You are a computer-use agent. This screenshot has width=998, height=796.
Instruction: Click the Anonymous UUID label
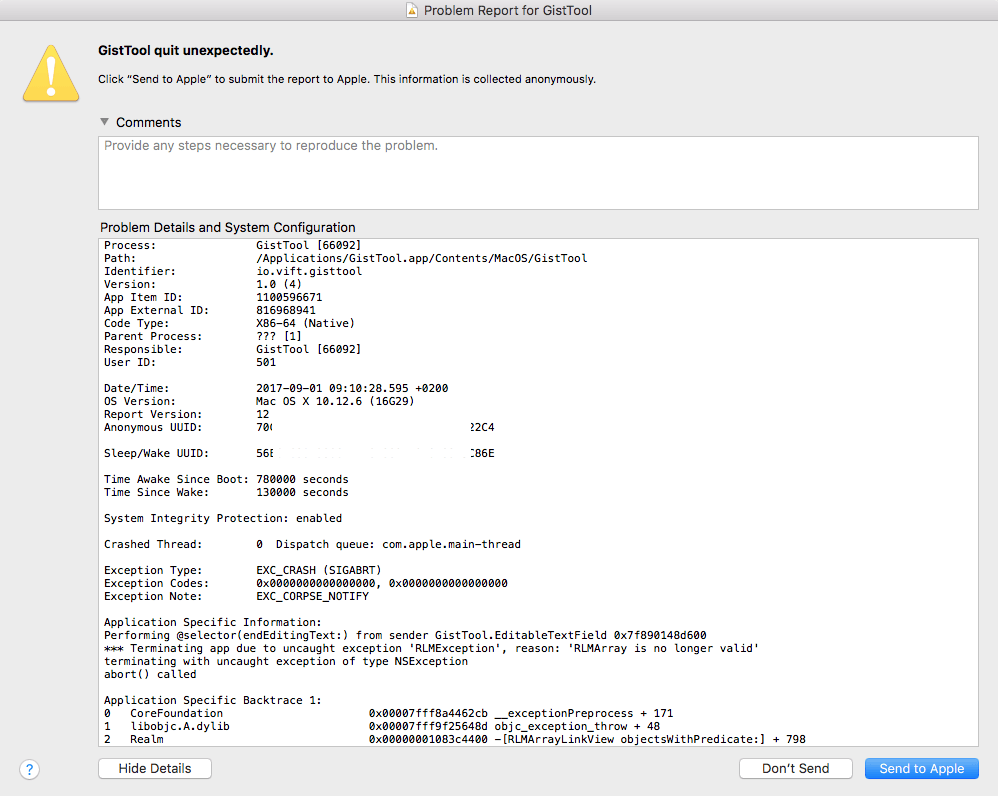pyautogui.click(x=153, y=428)
